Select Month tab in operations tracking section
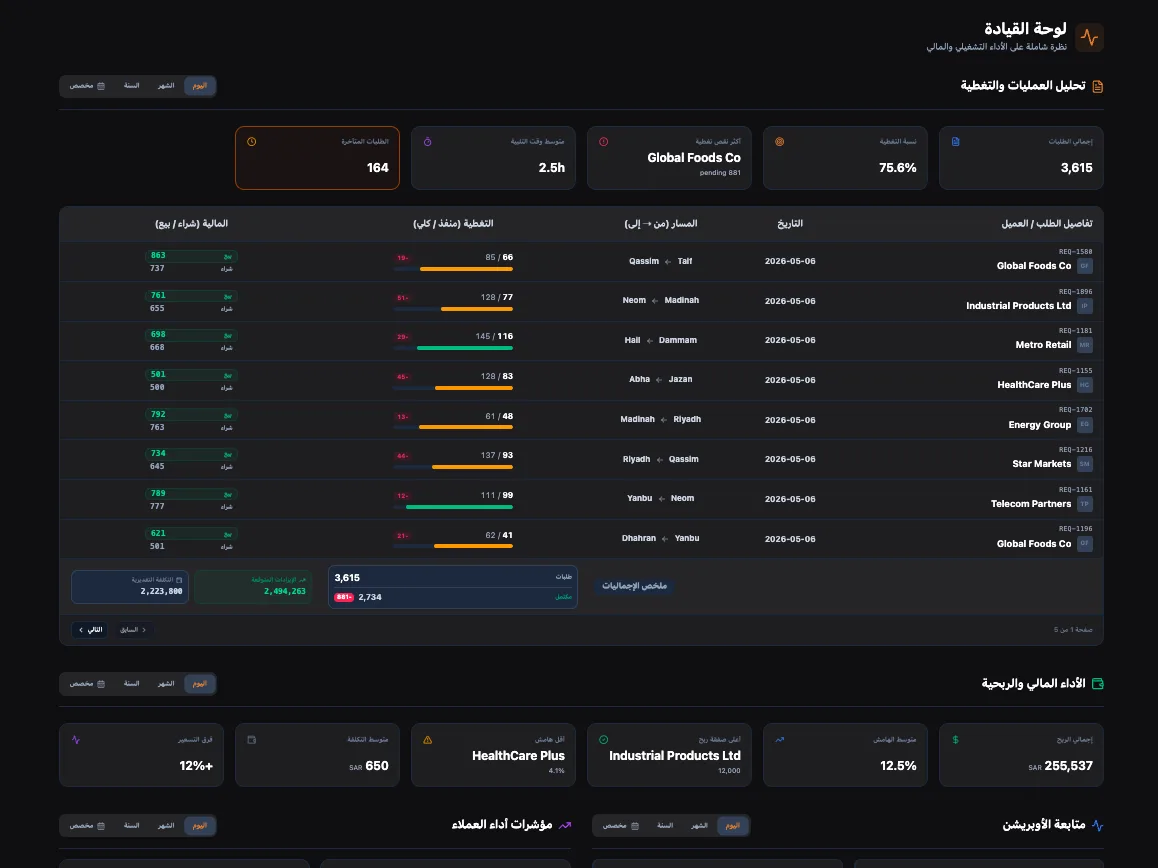This screenshot has width=1158, height=868. coord(699,825)
